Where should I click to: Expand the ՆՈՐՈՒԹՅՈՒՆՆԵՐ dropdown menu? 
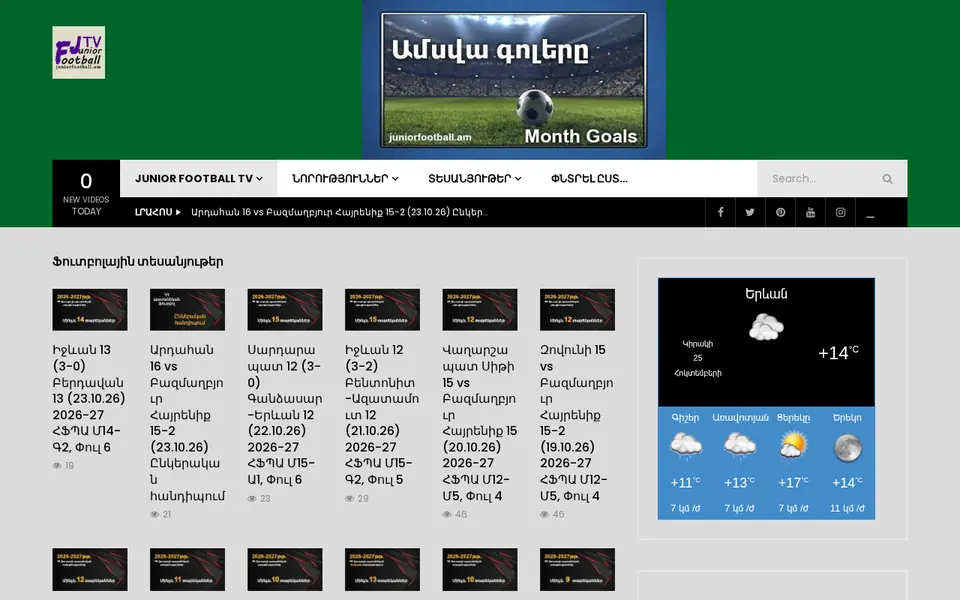click(345, 179)
